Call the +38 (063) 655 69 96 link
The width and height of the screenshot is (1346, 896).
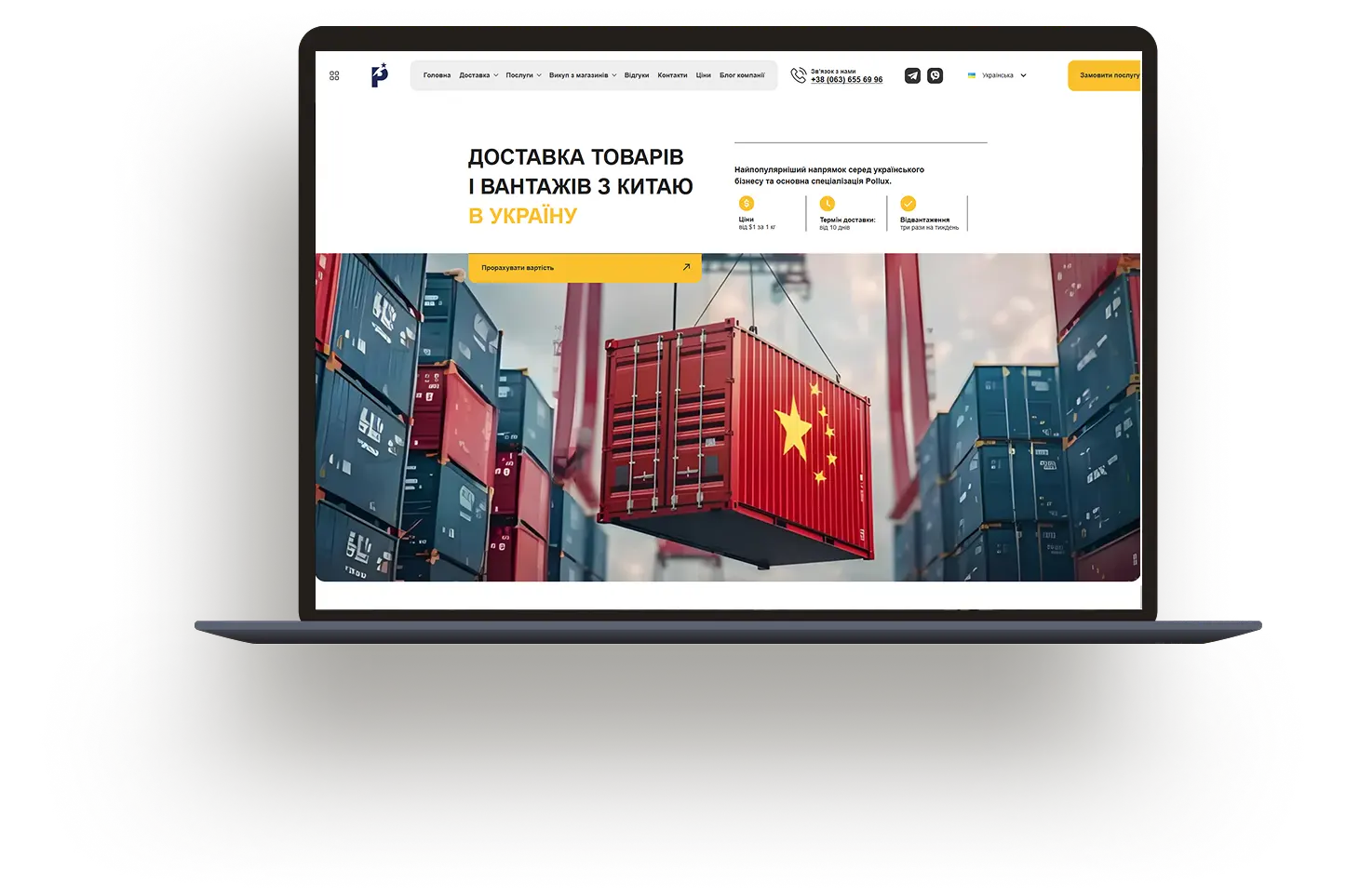click(x=846, y=80)
